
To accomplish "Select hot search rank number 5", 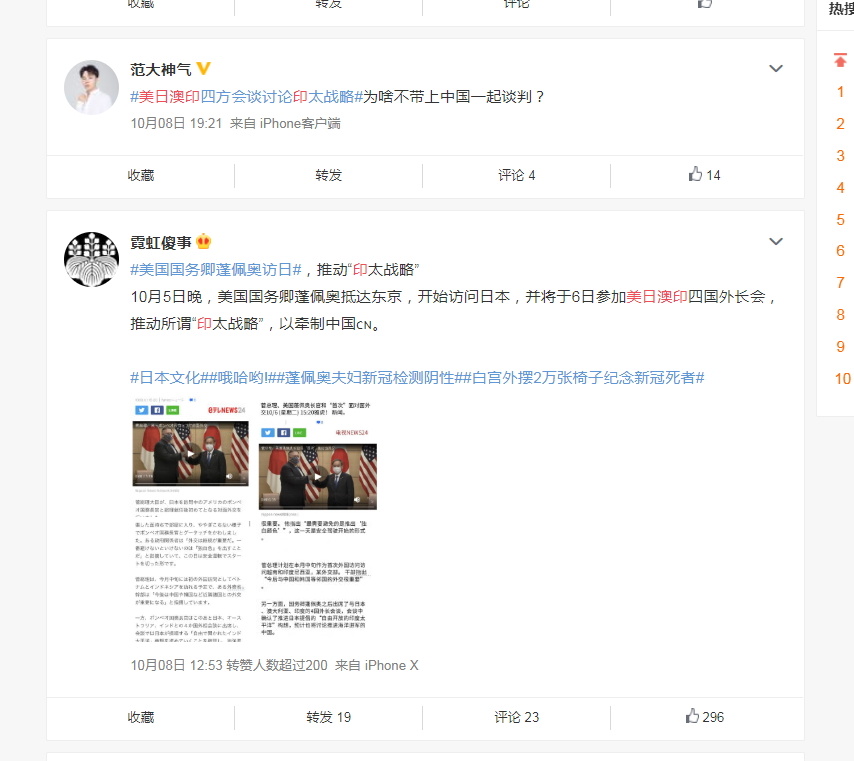I will (x=840, y=220).
